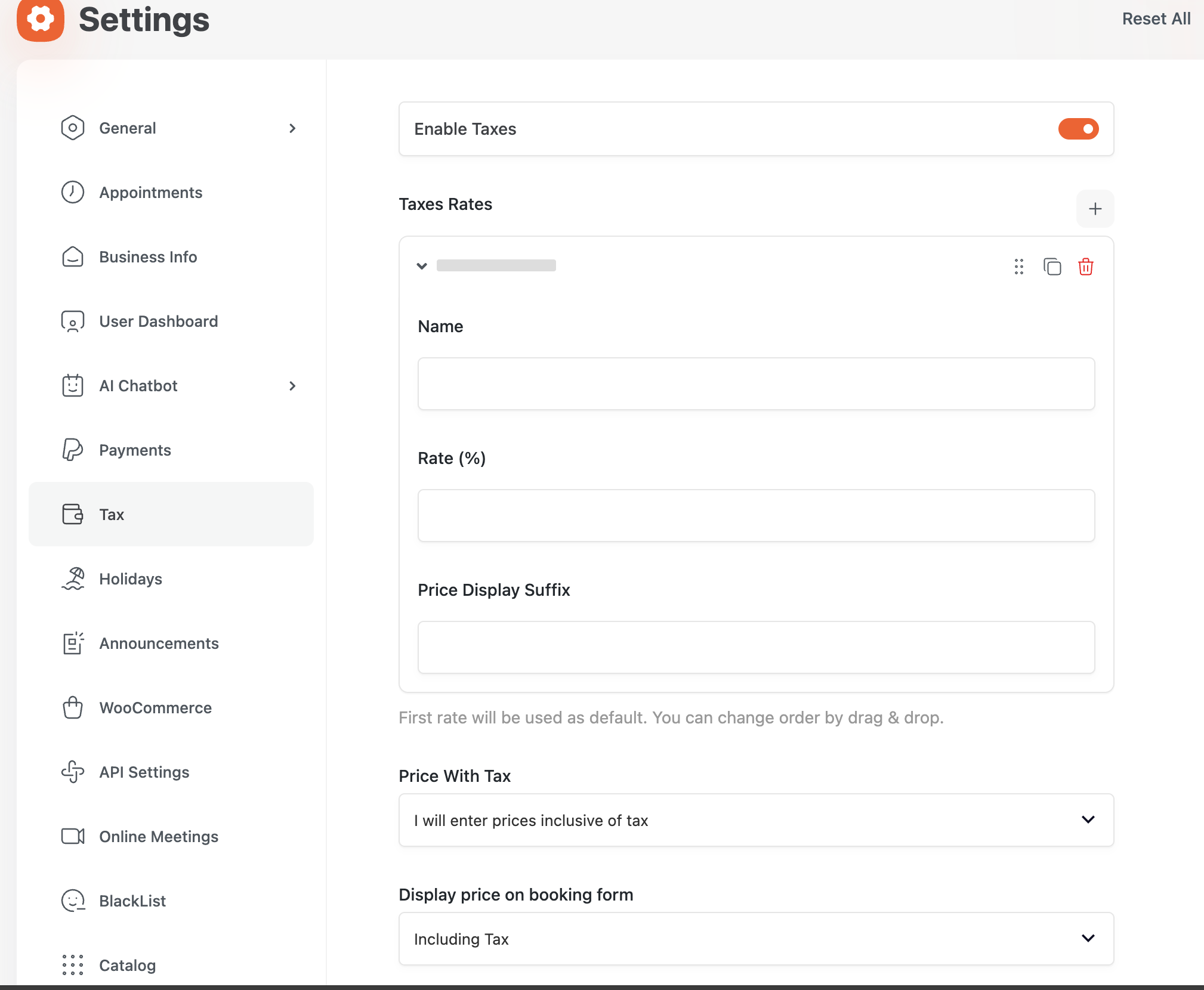Click the orange Settings gear logo
Image resolution: width=1204 pixels, height=990 pixels.
(41, 20)
